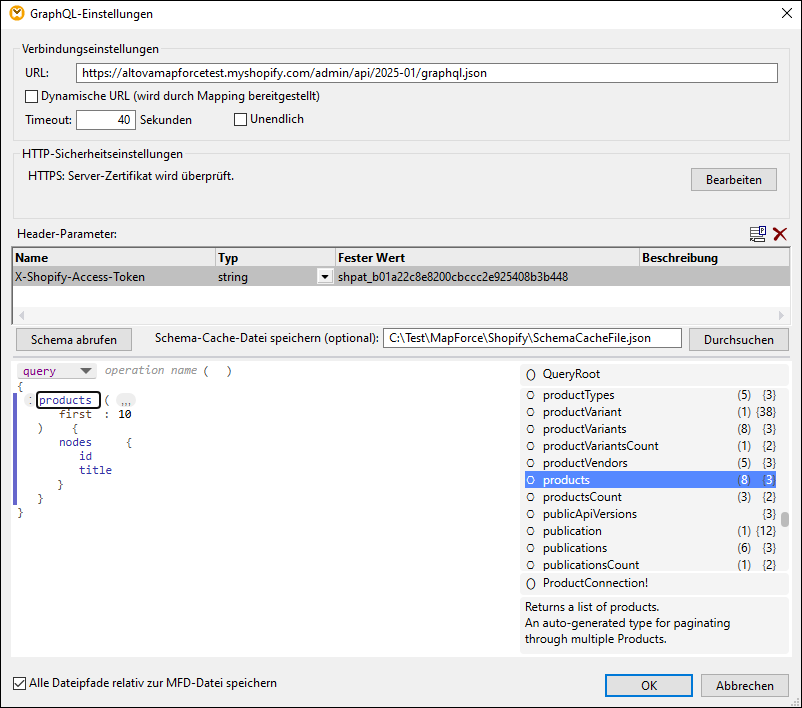Select productsCount in the schema list
The height and width of the screenshot is (708, 802).
coord(581,497)
